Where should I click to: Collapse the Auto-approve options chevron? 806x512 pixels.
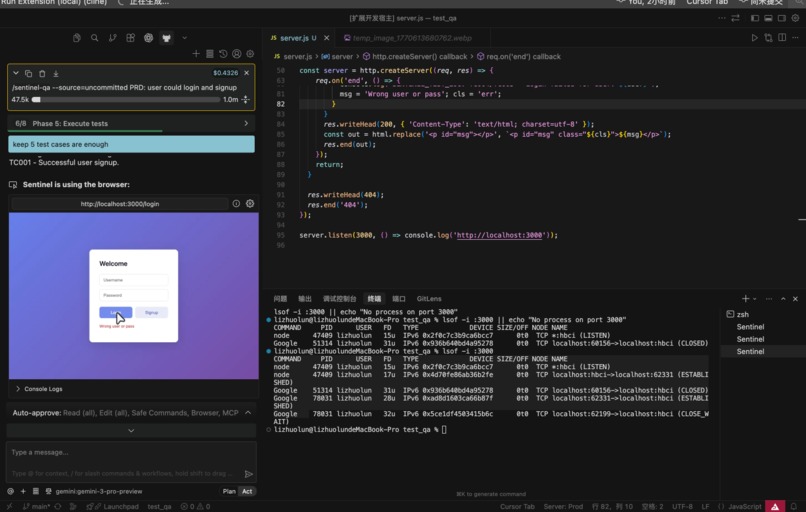pyautogui.click(x=248, y=413)
